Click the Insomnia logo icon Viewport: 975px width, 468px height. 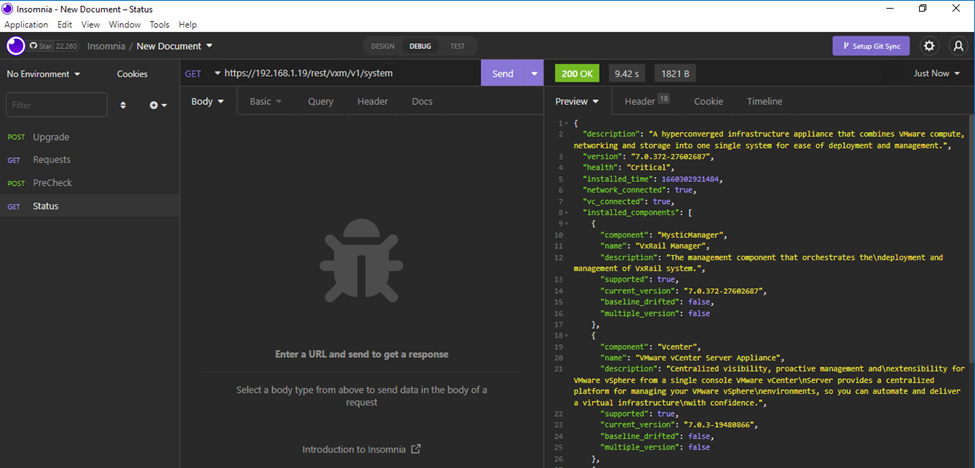point(15,46)
